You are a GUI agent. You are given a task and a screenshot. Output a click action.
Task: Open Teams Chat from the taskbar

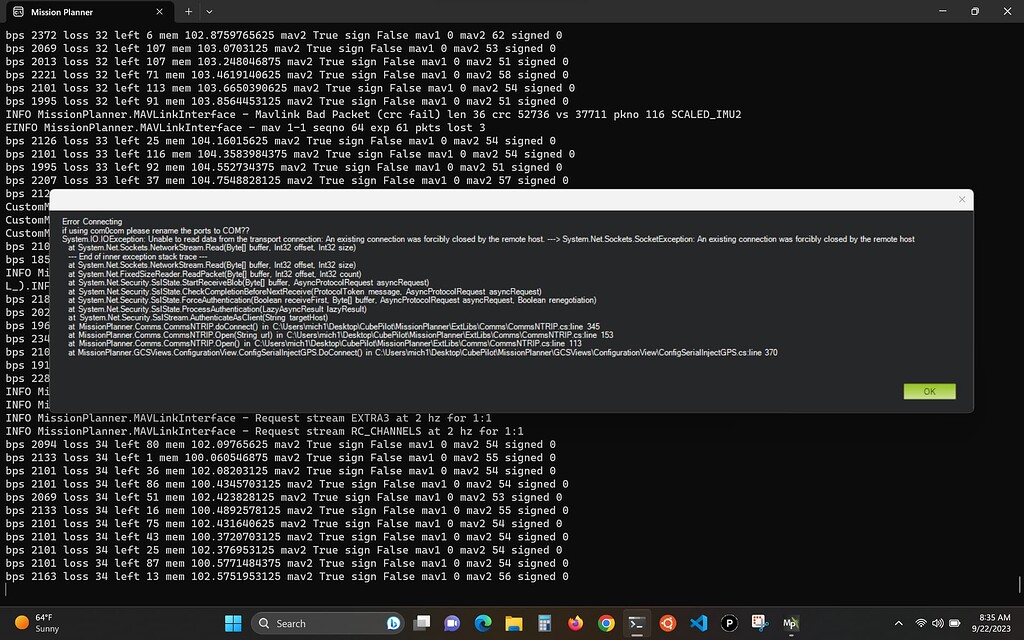click(x=451, y=622)
